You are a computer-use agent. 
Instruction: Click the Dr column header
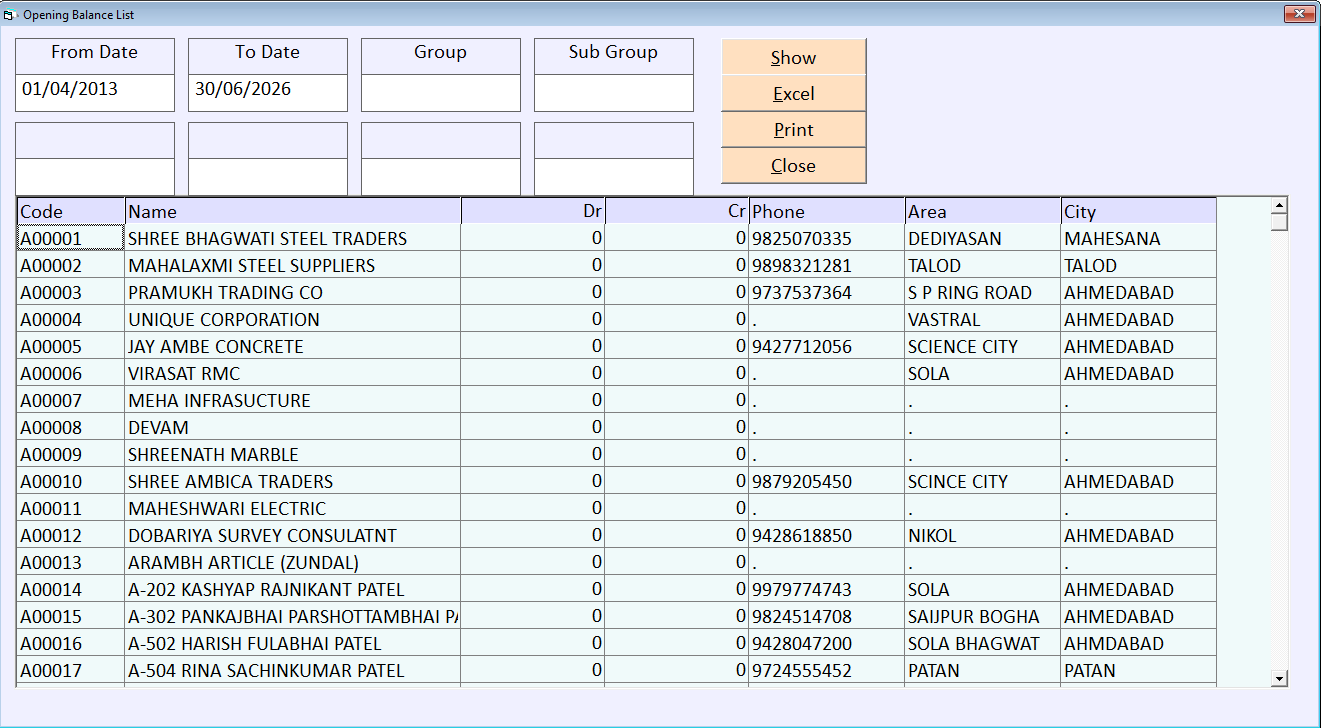tap(533, 211)
